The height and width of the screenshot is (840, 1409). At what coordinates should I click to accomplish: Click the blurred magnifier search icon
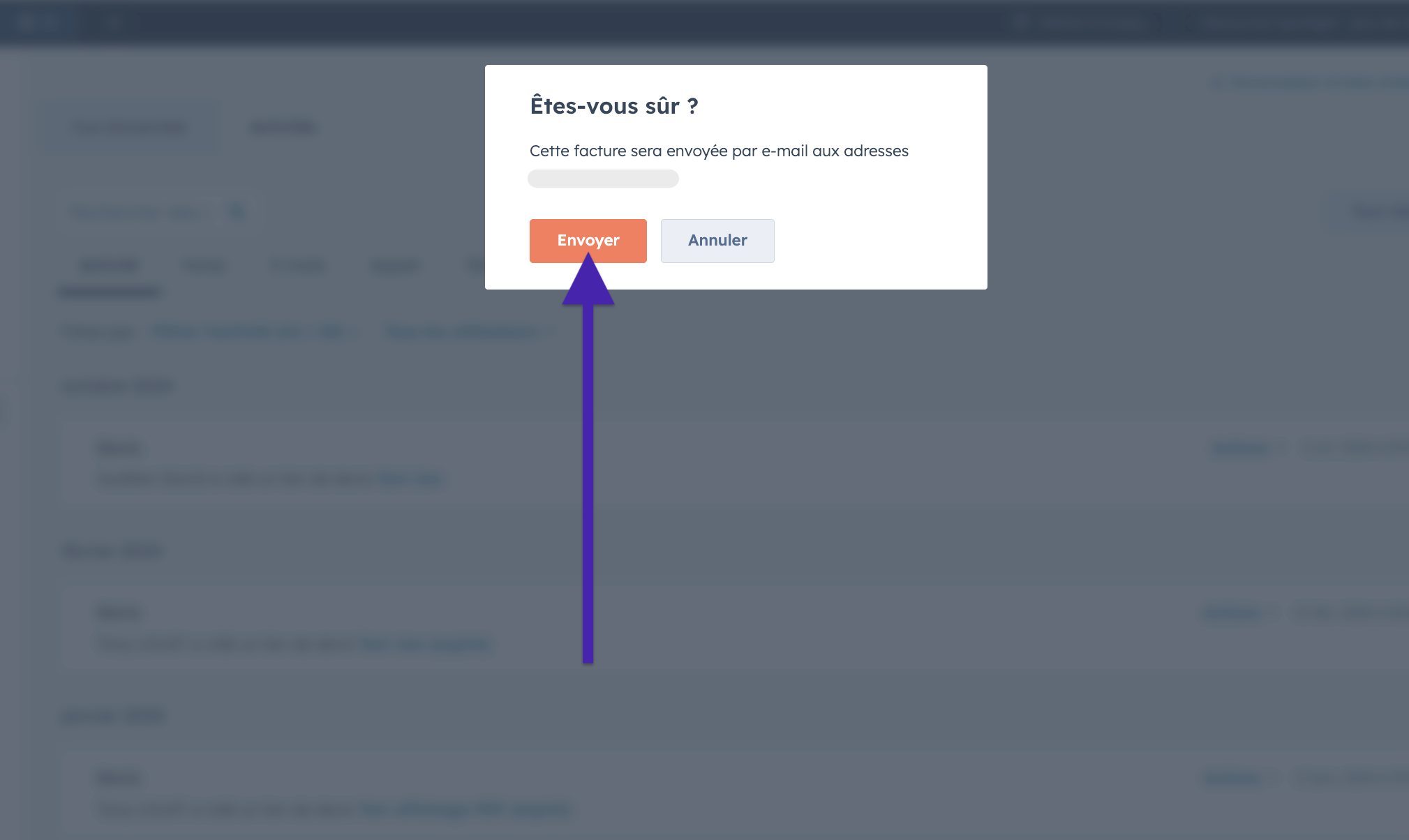[237, 211]
